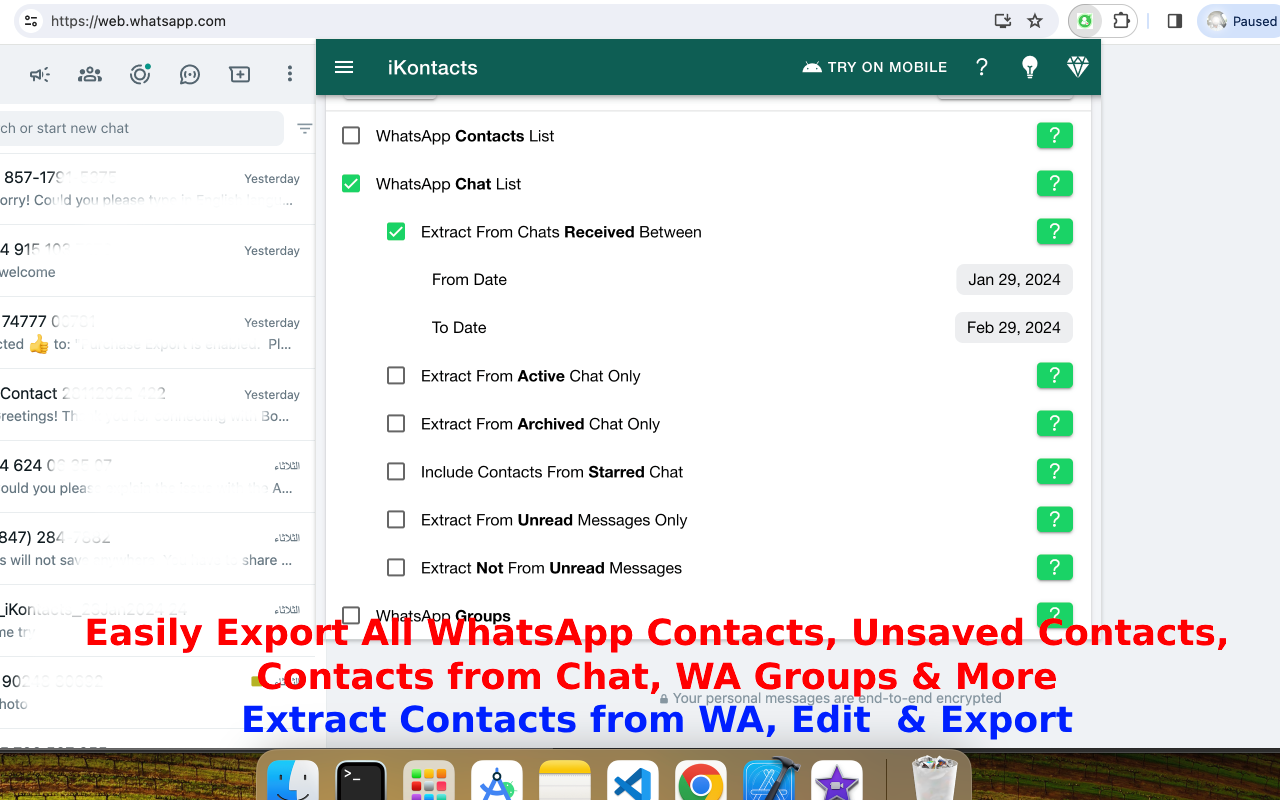Open the iKontacts hamburger menu
Image resolution: width=1280 pixels, height=800 pixels.
344,67
